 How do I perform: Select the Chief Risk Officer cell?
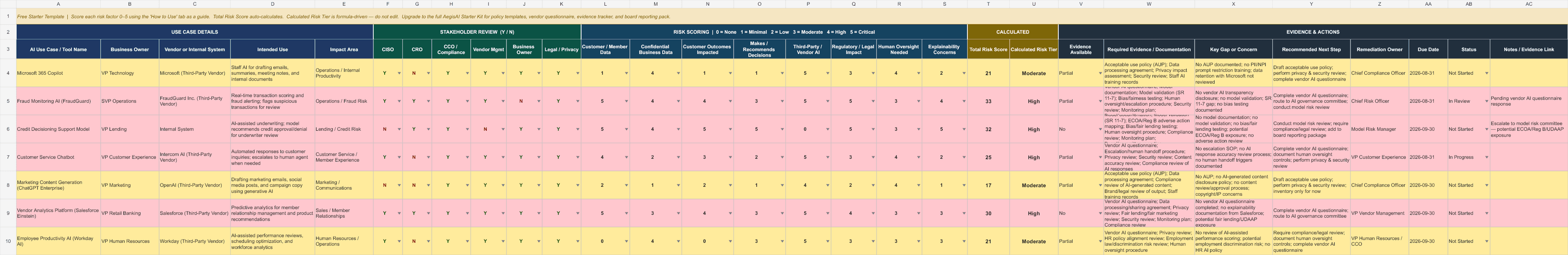(x=1379, y=101)
